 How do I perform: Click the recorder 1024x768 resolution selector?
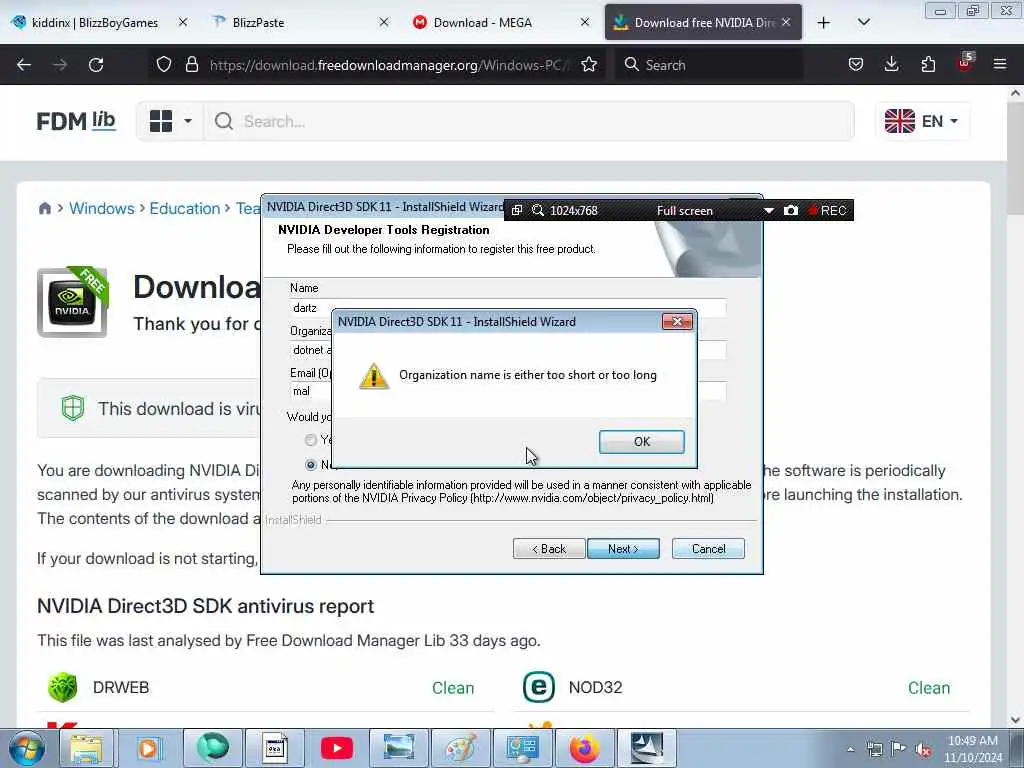(x=573, y=210)
